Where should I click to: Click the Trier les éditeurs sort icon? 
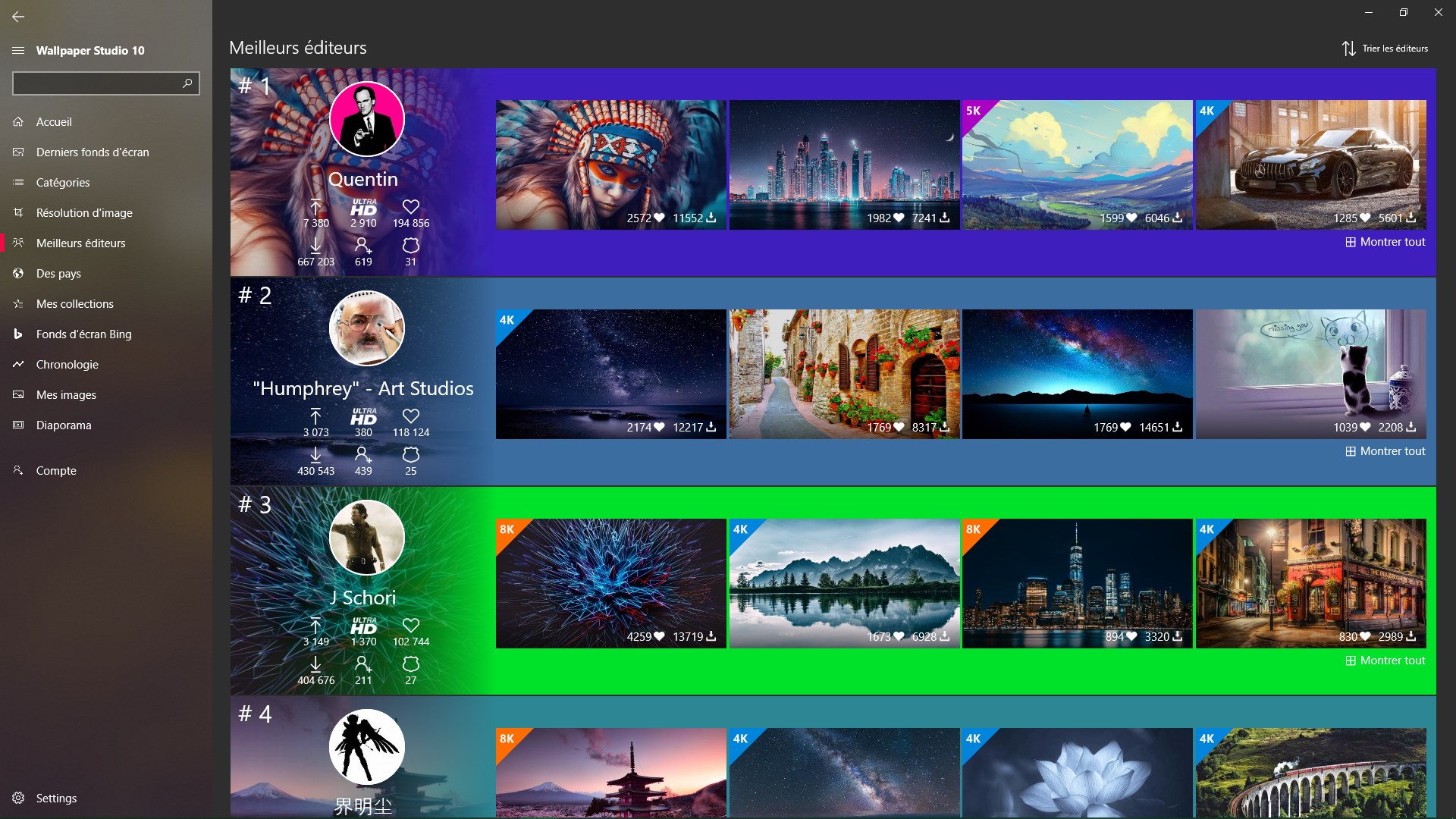pos(1348,49)
